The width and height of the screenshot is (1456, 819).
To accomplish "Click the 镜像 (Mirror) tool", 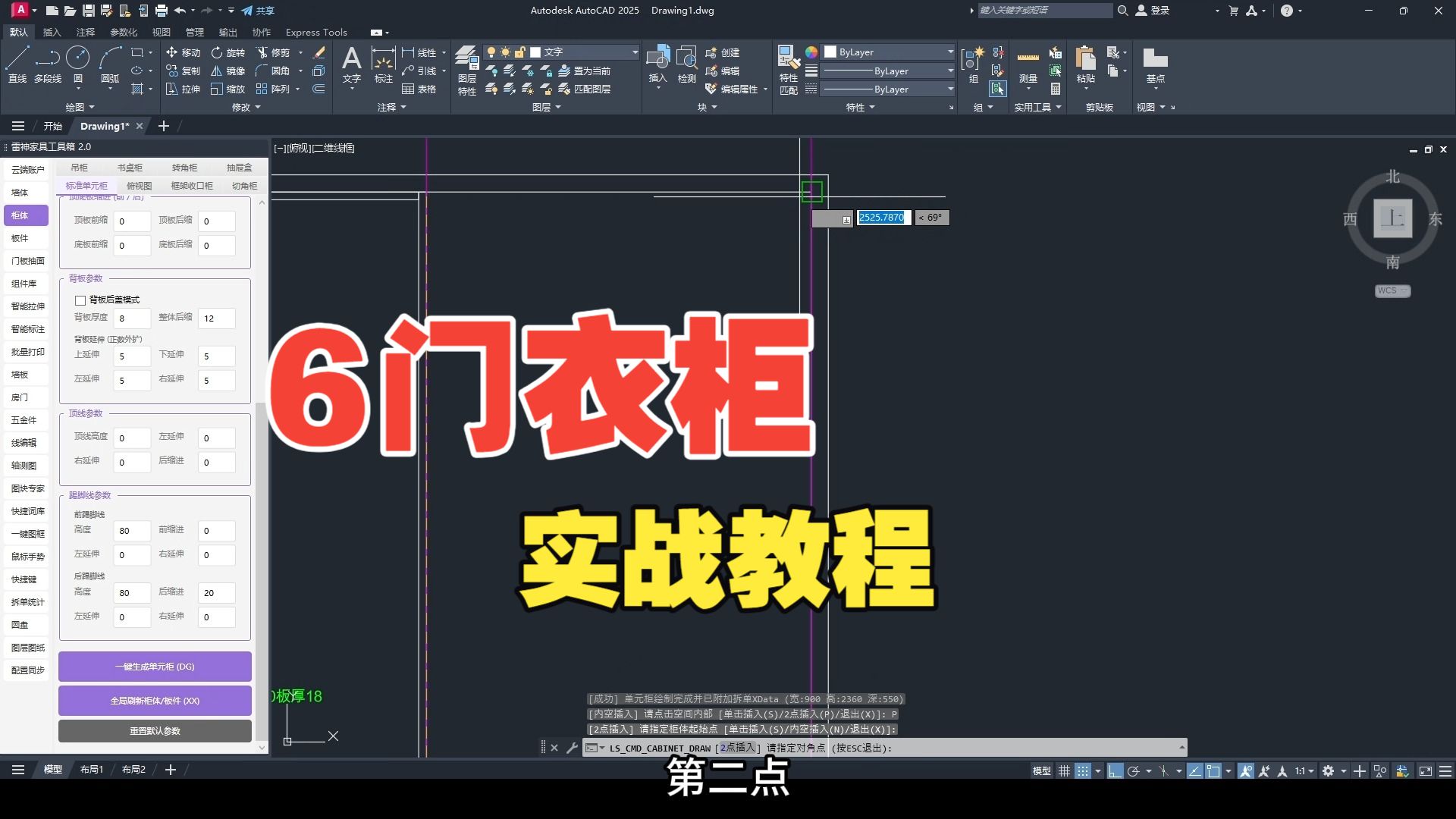I will (228, 71).
